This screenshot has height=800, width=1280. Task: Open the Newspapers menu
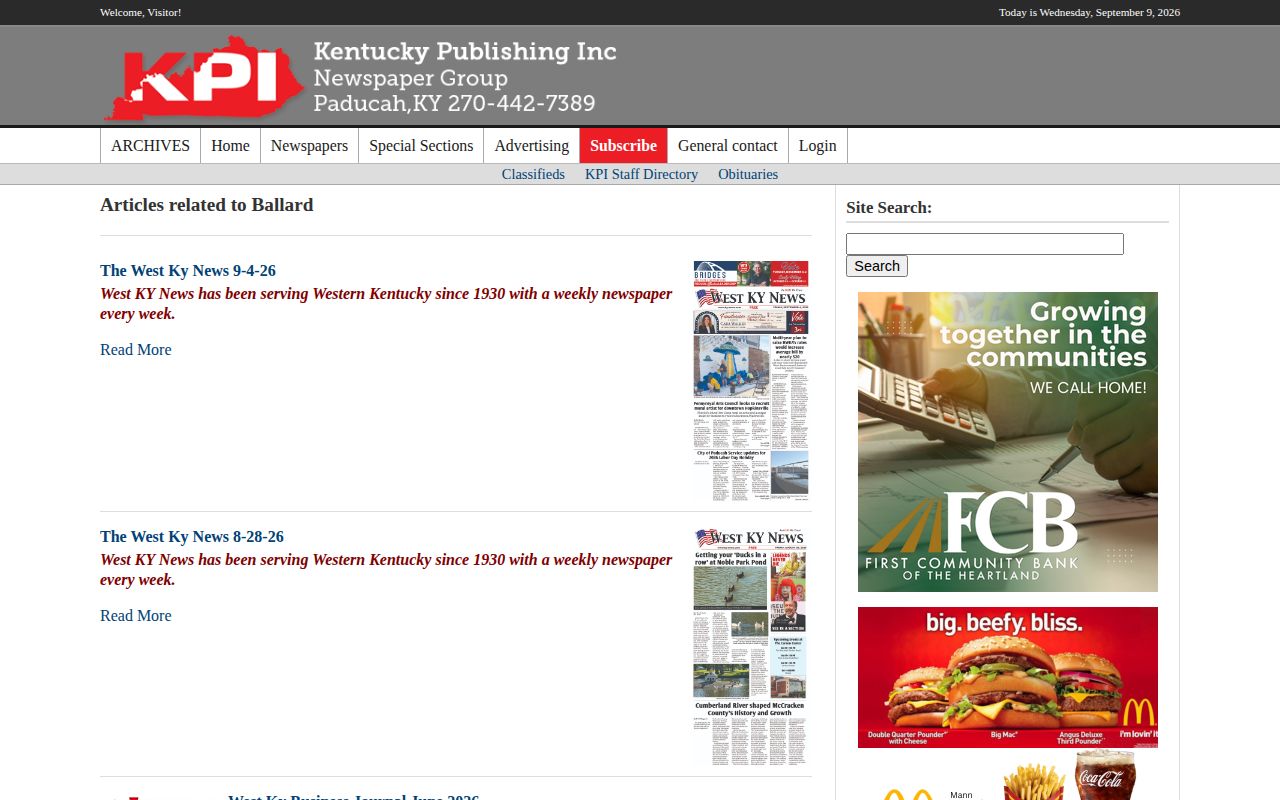tap(309, 146)
